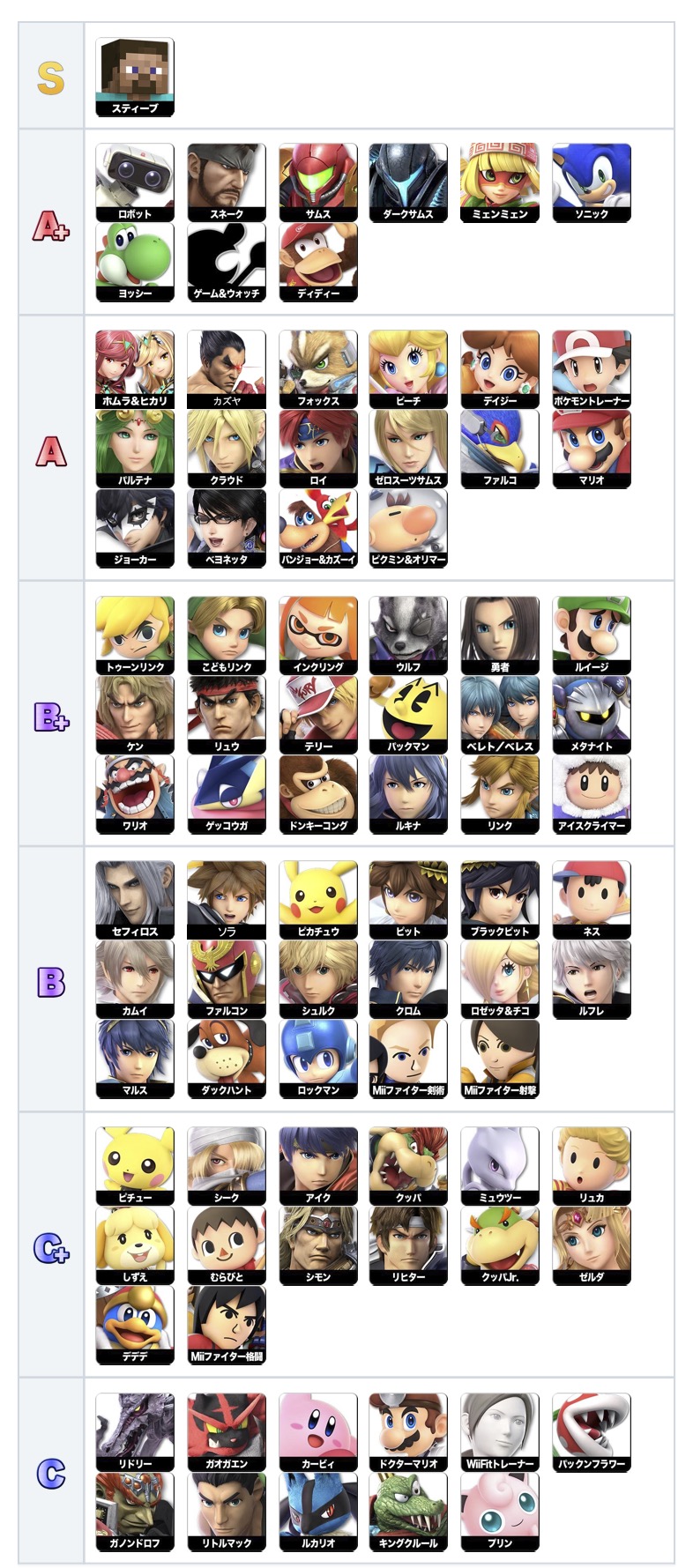Choose the Jigglypuff portrait in C tier
Screen dimensions: 693x1568
click(x=499, y=1512)
